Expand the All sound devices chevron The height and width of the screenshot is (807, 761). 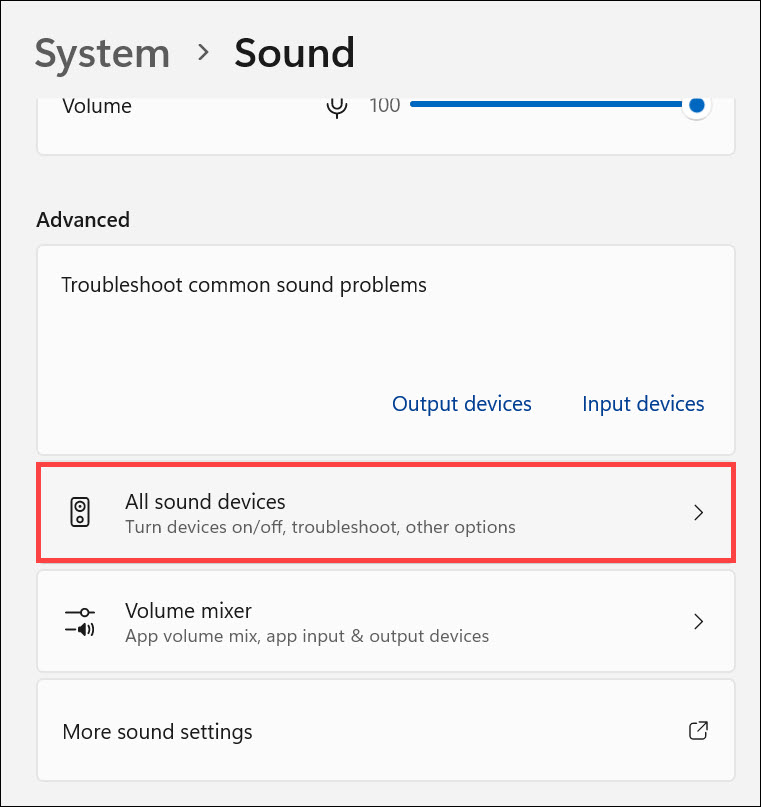[699, 512]
